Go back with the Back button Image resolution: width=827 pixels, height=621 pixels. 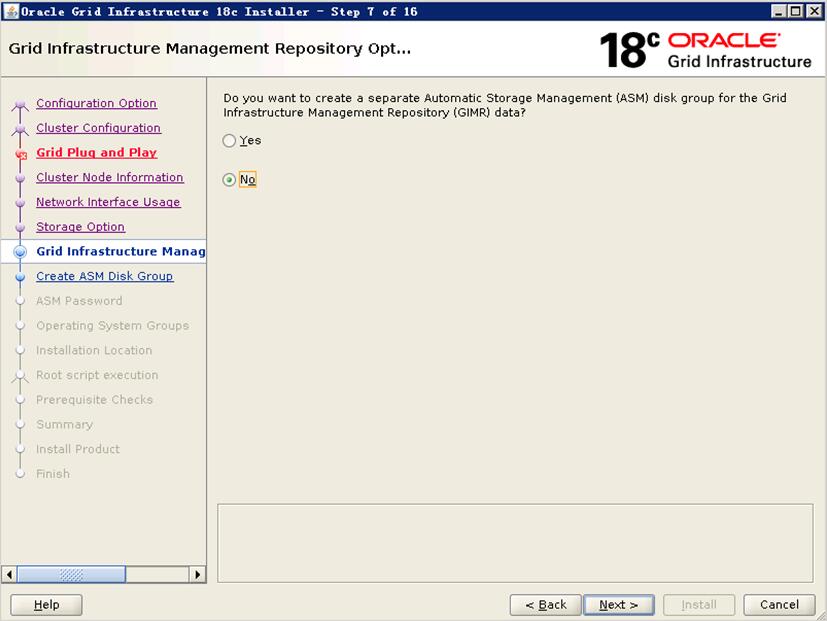click(x=546, y=605)
